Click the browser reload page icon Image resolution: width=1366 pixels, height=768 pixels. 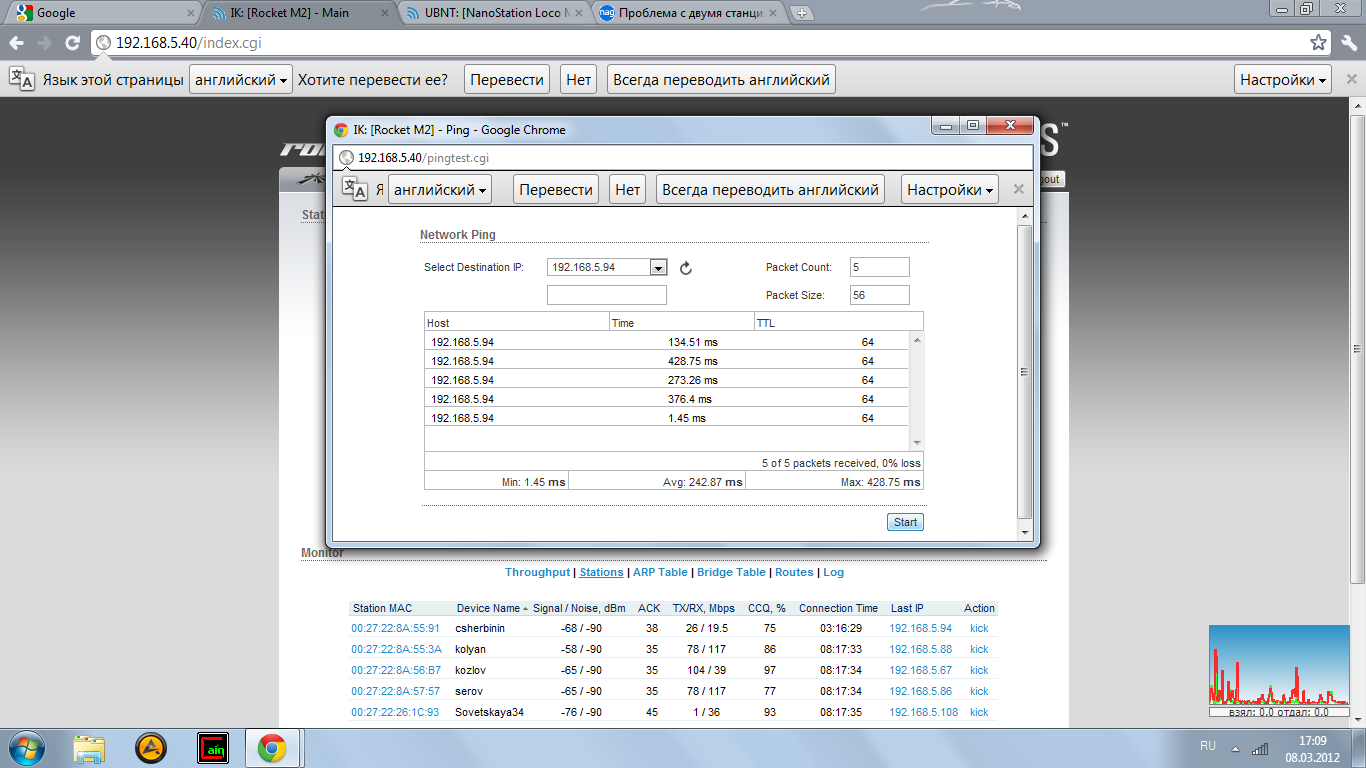point(72,43)
